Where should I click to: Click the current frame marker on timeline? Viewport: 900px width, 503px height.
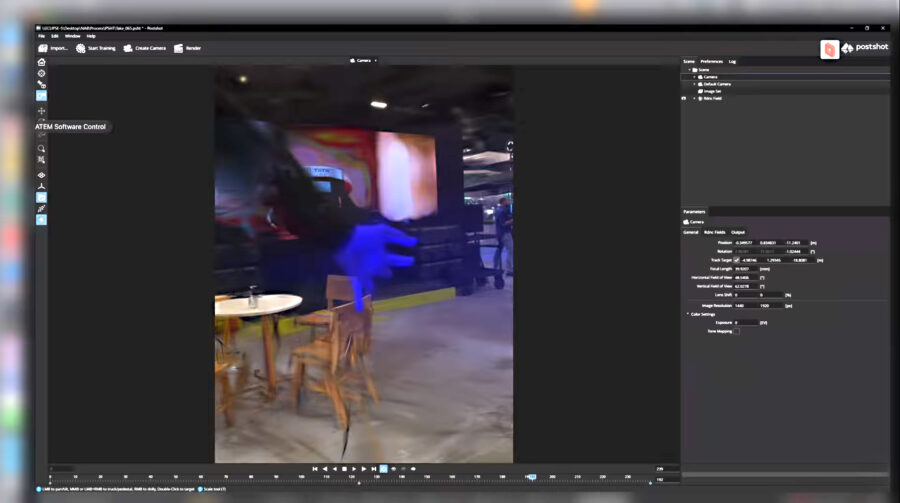coord(532,477)
